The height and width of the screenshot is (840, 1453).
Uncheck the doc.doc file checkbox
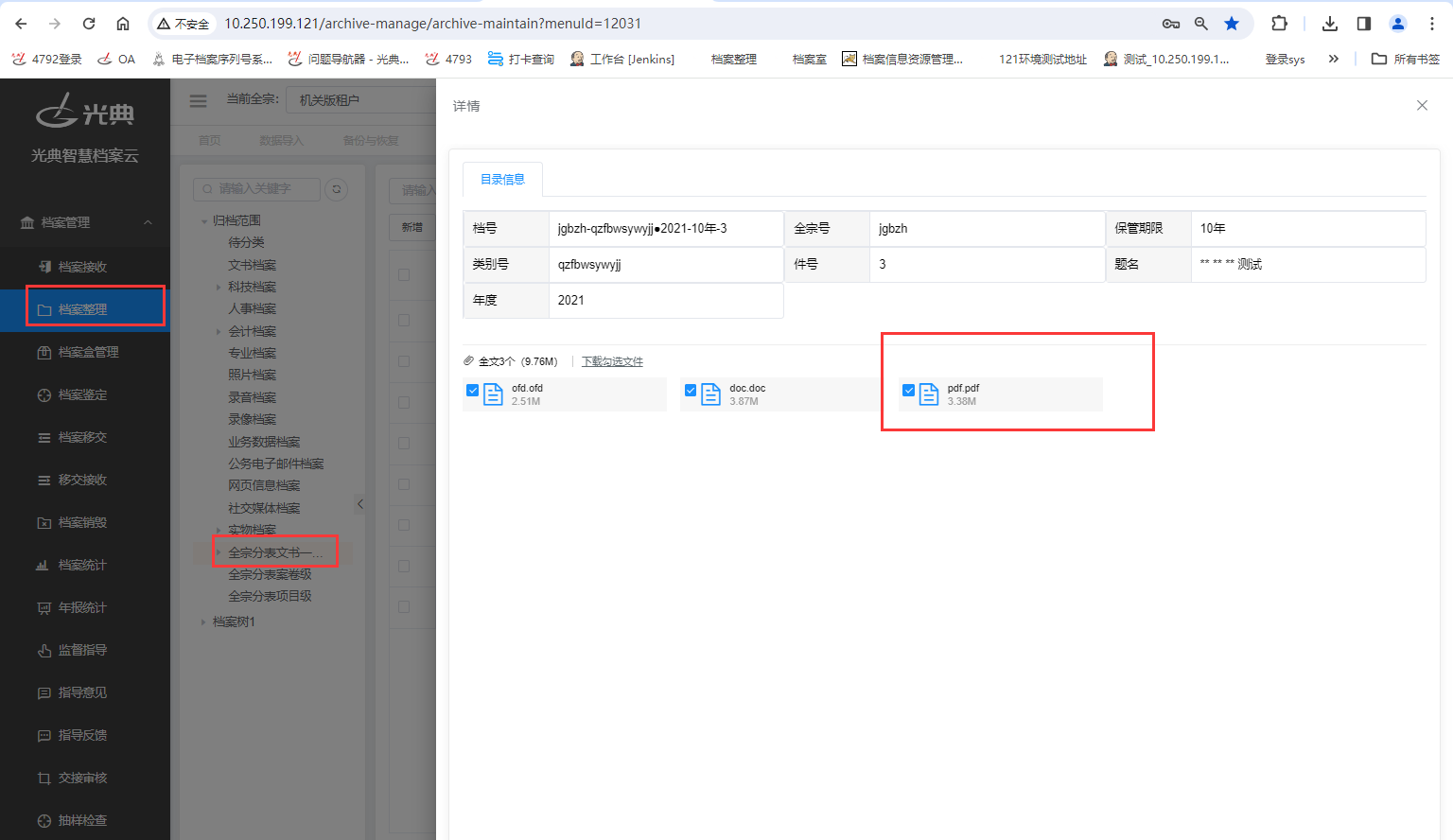click(x=691, y=390)
